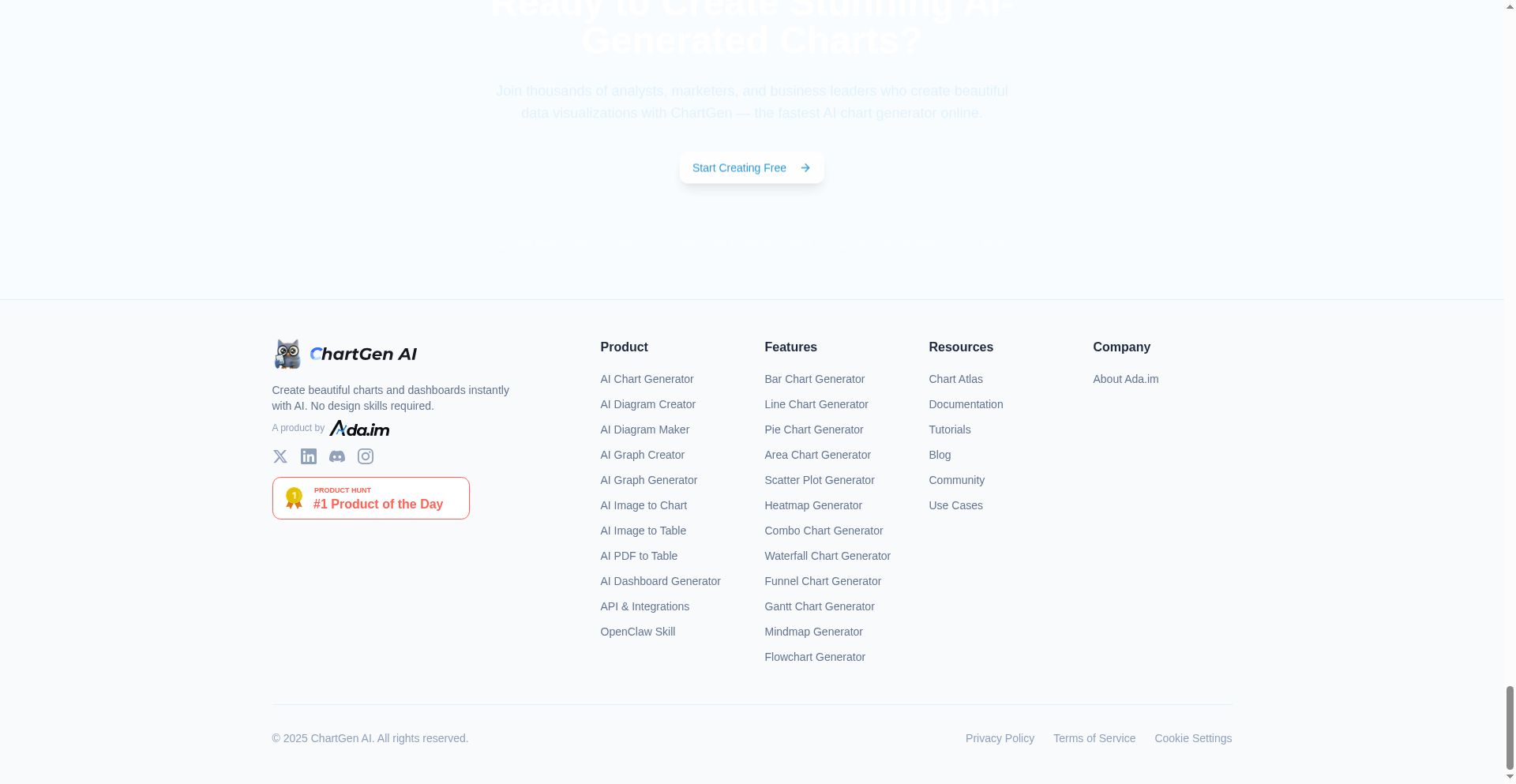Click the Product Hunt medal badge
The width and height of the screenshot is (1516, 784).
(294, 498)
